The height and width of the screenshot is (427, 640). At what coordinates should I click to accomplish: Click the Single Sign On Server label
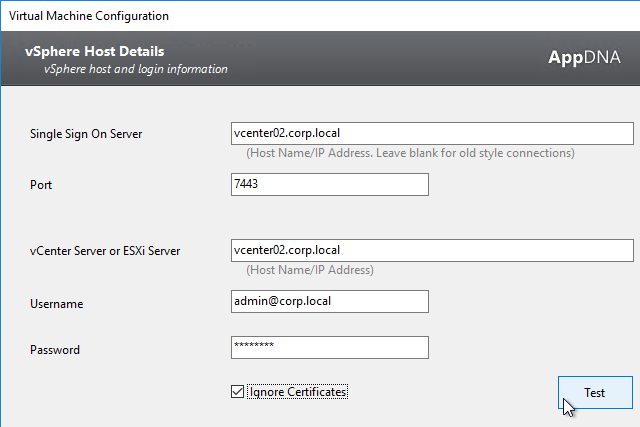pyautogui.click(x=86, y=134)
